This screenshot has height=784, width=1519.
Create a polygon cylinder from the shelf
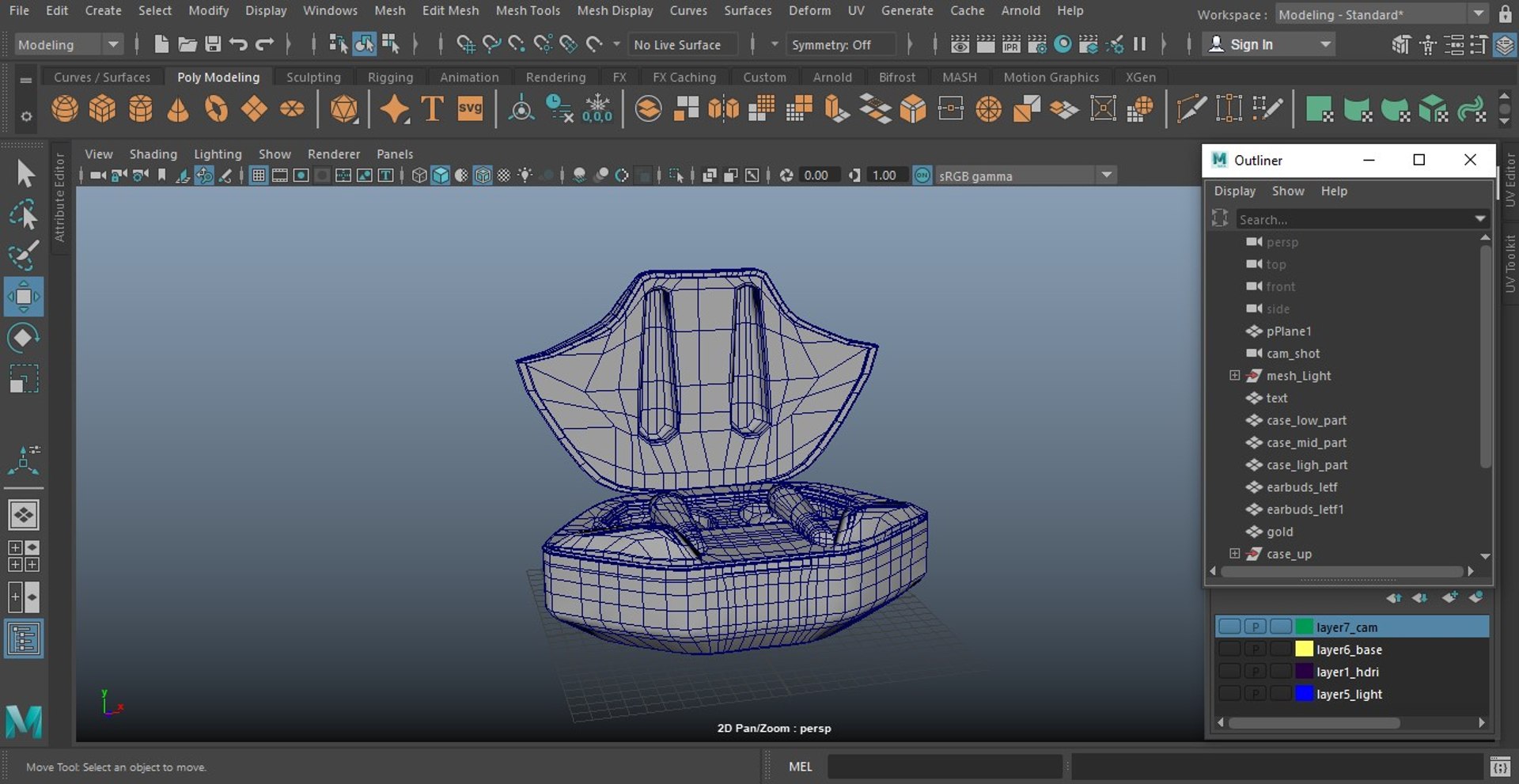click(141, 108)
